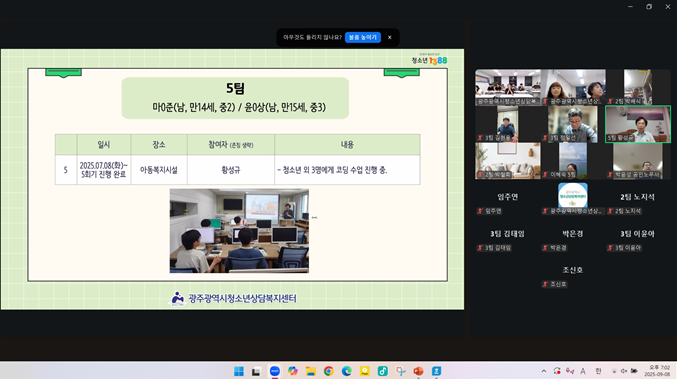Viewport: 678px width, 379px height.
Task: Select the 2팀 노지석 participant tile
Action: (637, 203)
